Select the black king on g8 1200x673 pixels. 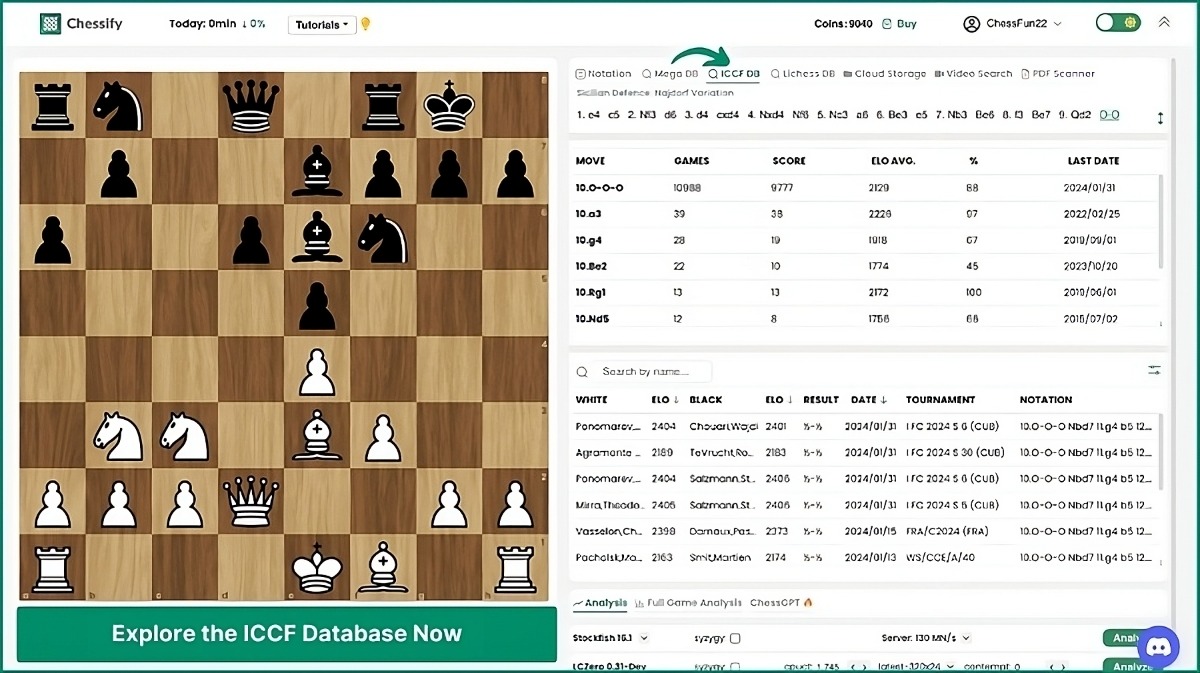[x=450, y=104]
